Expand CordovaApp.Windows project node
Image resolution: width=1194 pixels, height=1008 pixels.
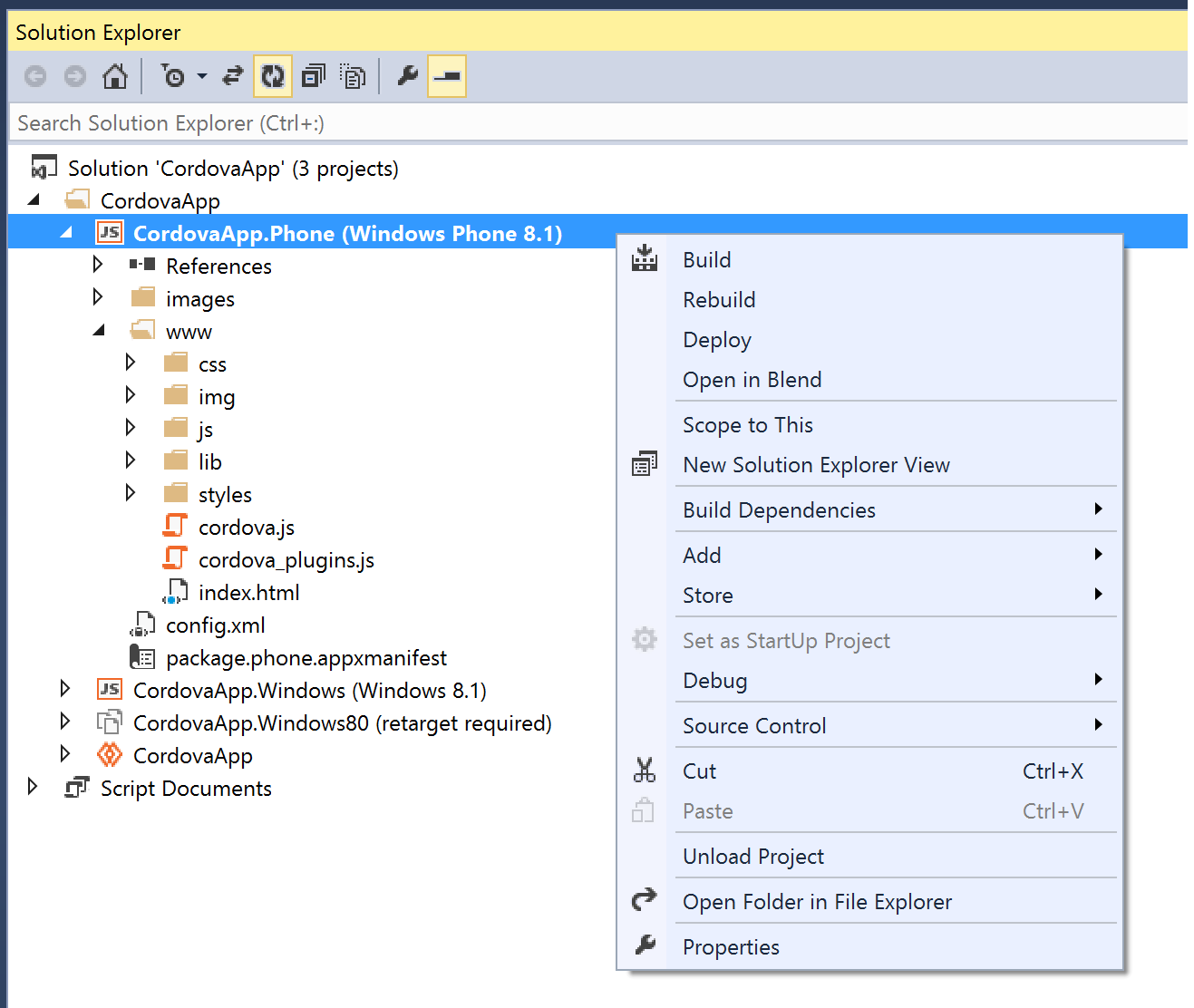(65, 689)
